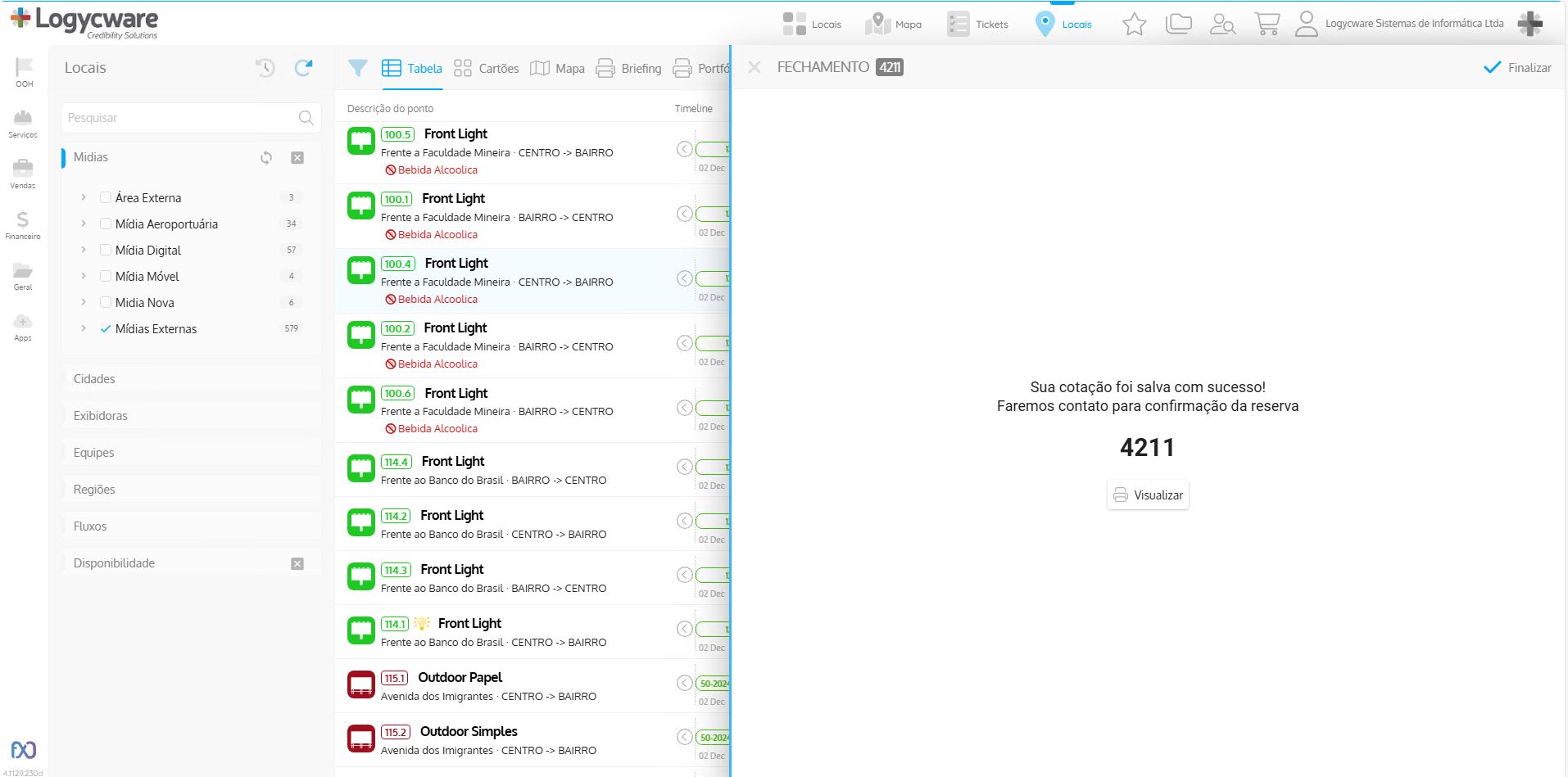Viewport: 1568px width, 777px height.
Task: Click the refresh arrow icon in Locais header
Action: [304, 68]
